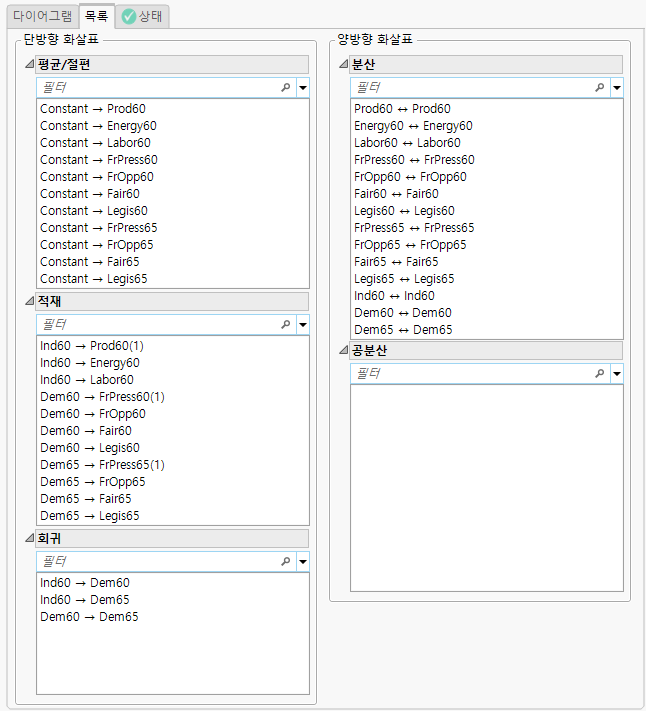Collapse the 회귀 section triangle
The width and height of the screenshot is (646, 711).
point(29,538)
